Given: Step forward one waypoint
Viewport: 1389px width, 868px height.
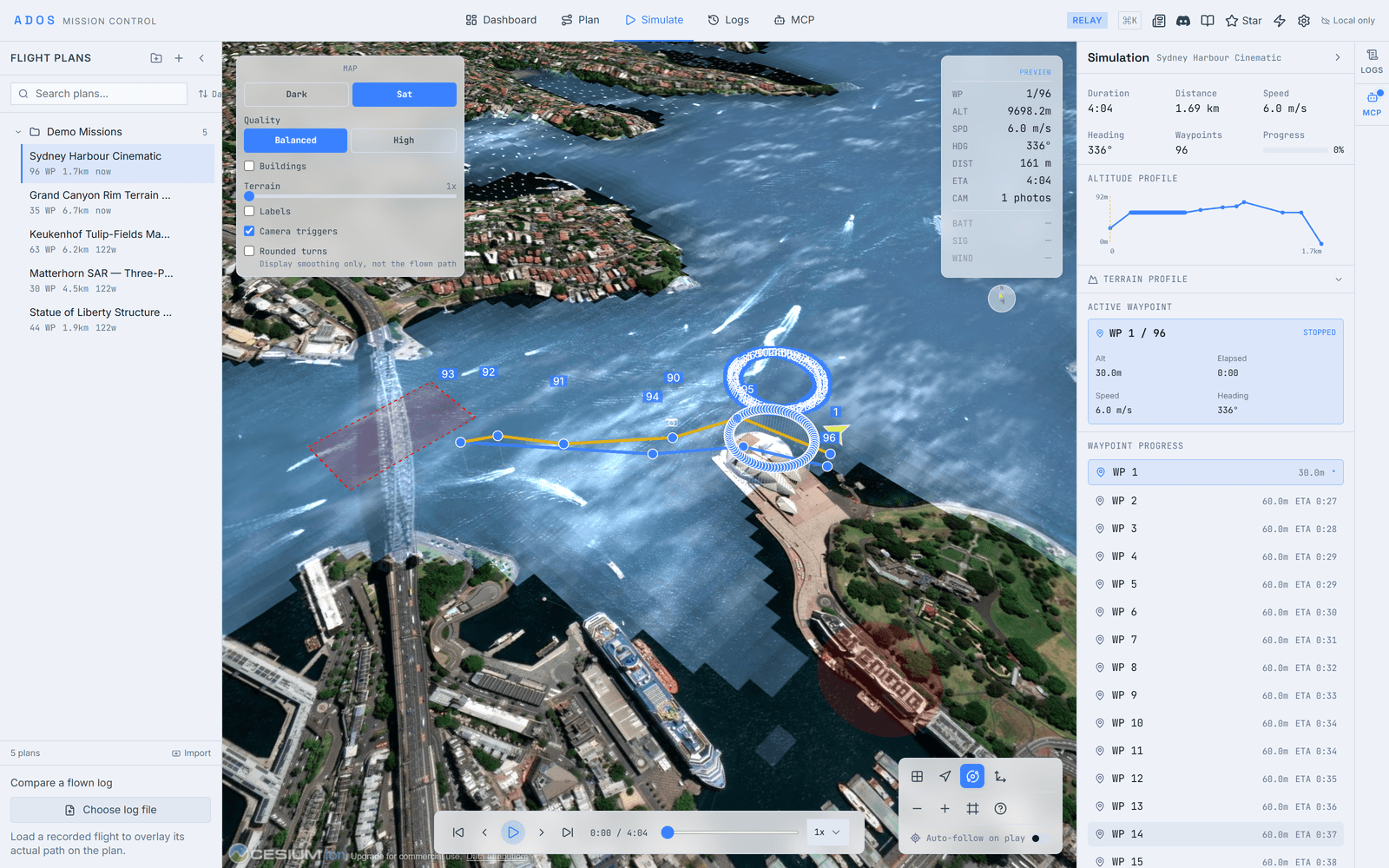Looking at the screenshot, I should 542,832.
